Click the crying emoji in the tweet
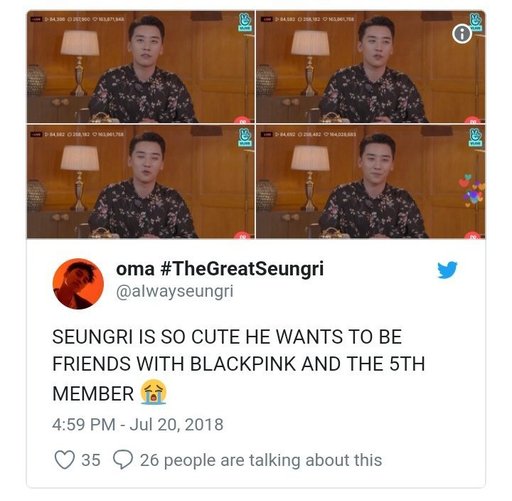 click(x=154, y=392)
